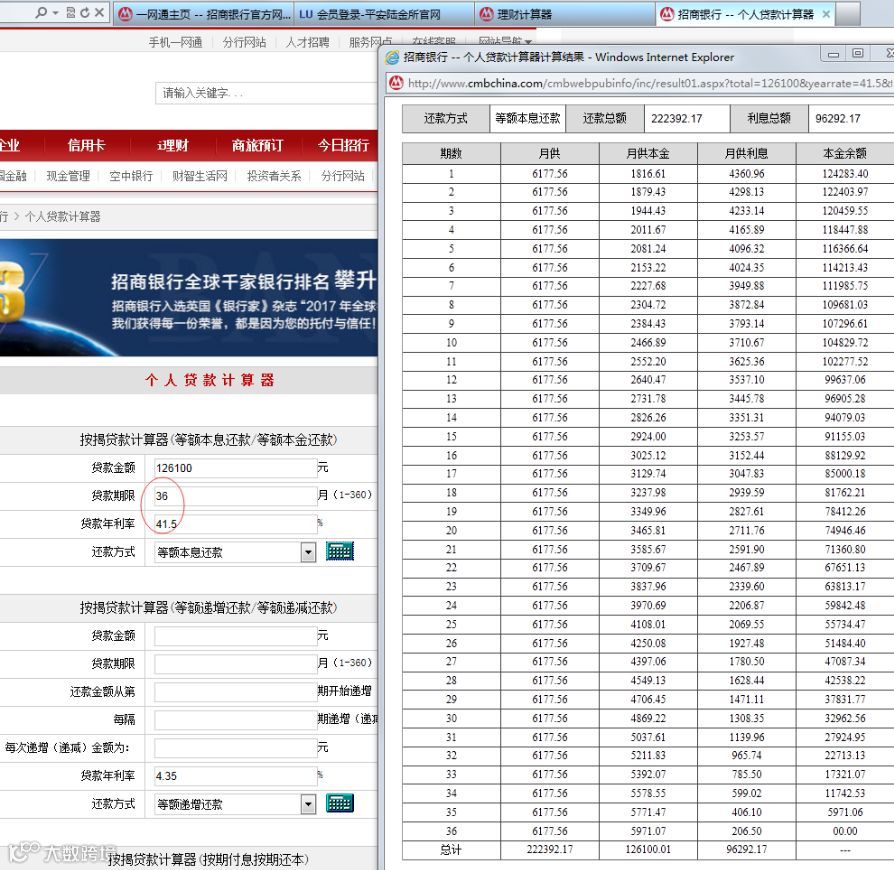Click the IE icon in popup title bar
The image size is (894, 870).
392,57
